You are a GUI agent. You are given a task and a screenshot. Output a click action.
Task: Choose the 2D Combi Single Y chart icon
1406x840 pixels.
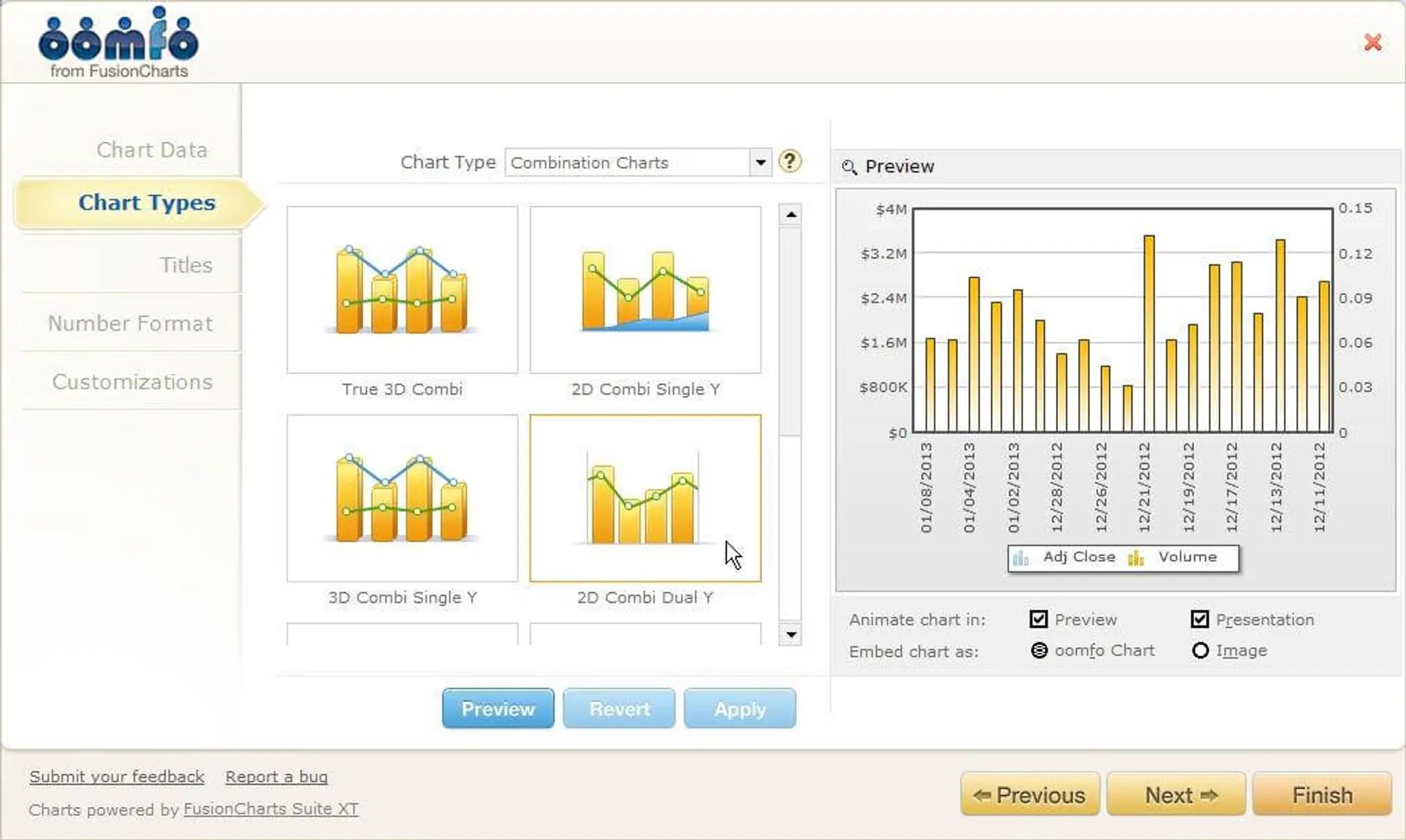[645, 290]
